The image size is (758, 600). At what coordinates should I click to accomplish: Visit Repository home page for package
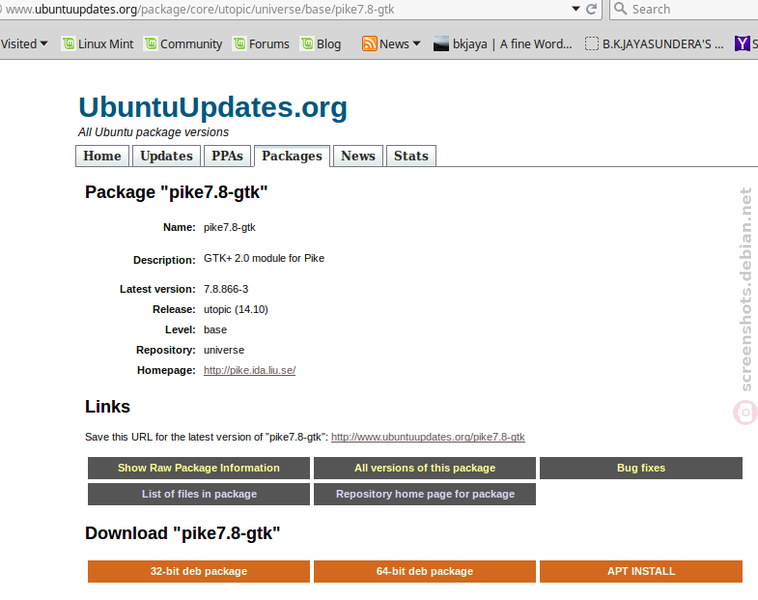click(x=425, y=494)
